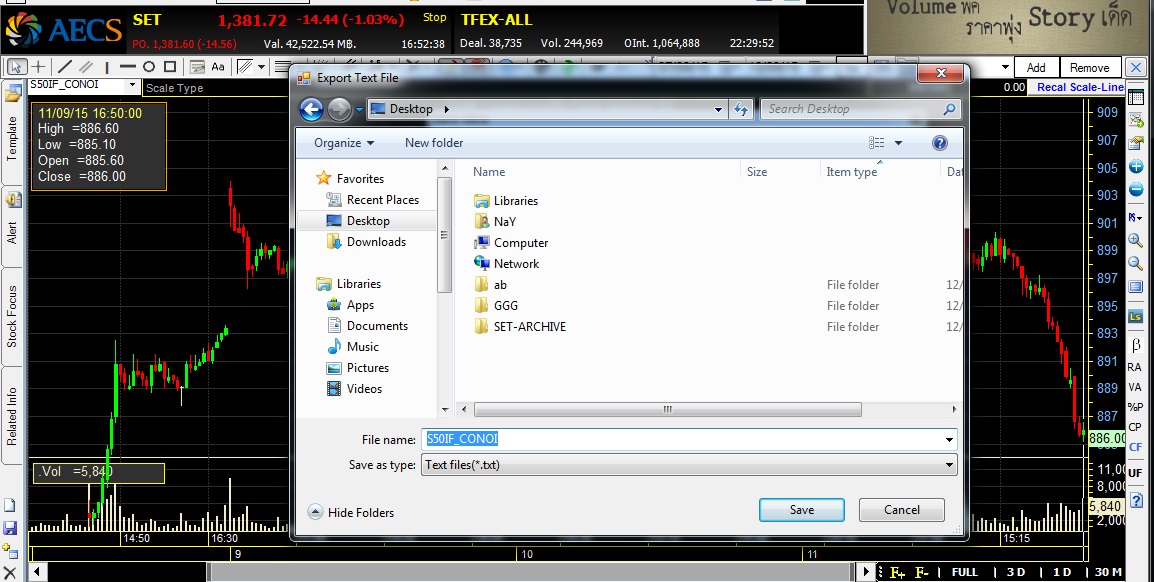Click the RA indicator button
1154x582 pixels.
pos(1135,366)
